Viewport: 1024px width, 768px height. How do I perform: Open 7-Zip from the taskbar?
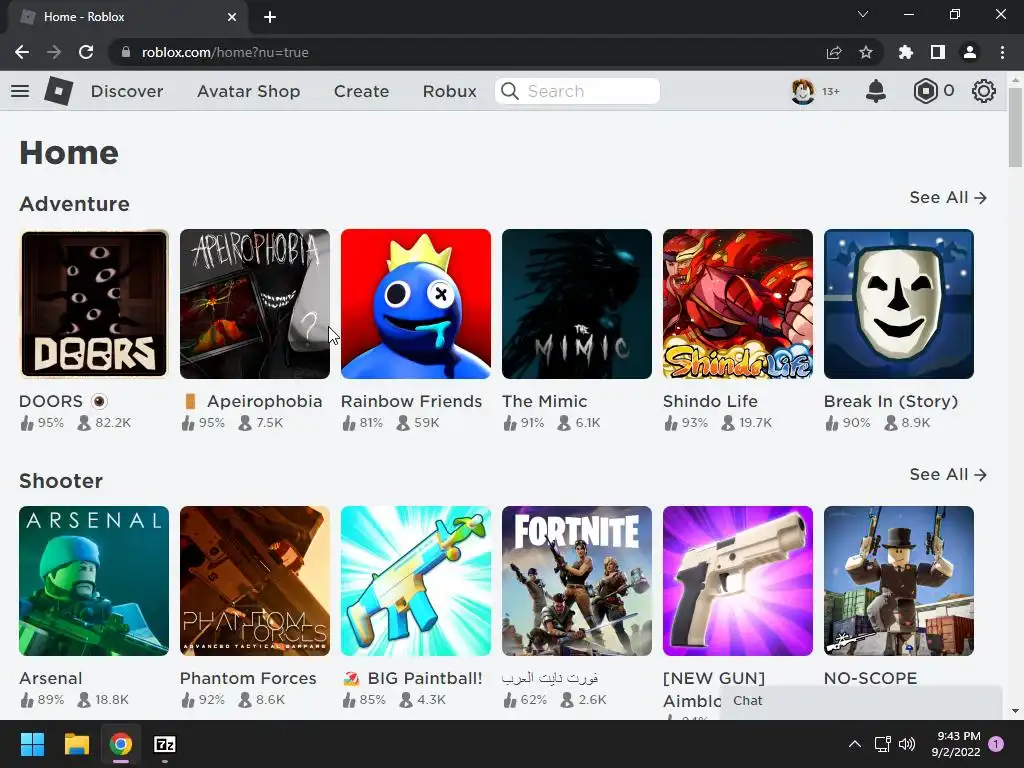pos(165,744)
